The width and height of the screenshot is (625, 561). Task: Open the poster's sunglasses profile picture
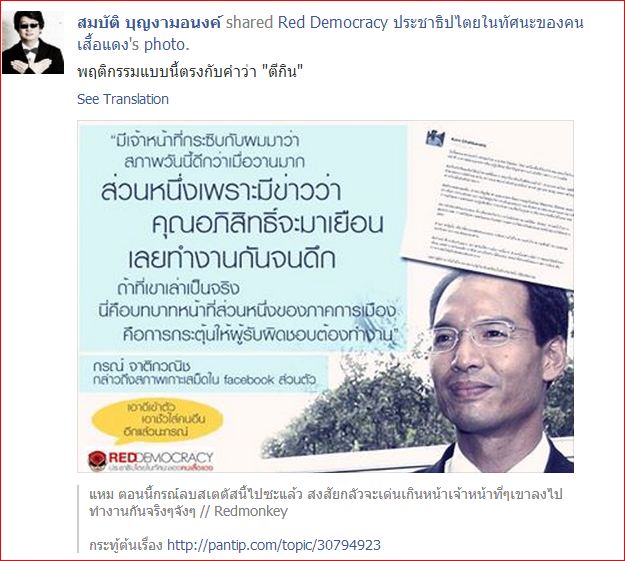click(33, 42)
